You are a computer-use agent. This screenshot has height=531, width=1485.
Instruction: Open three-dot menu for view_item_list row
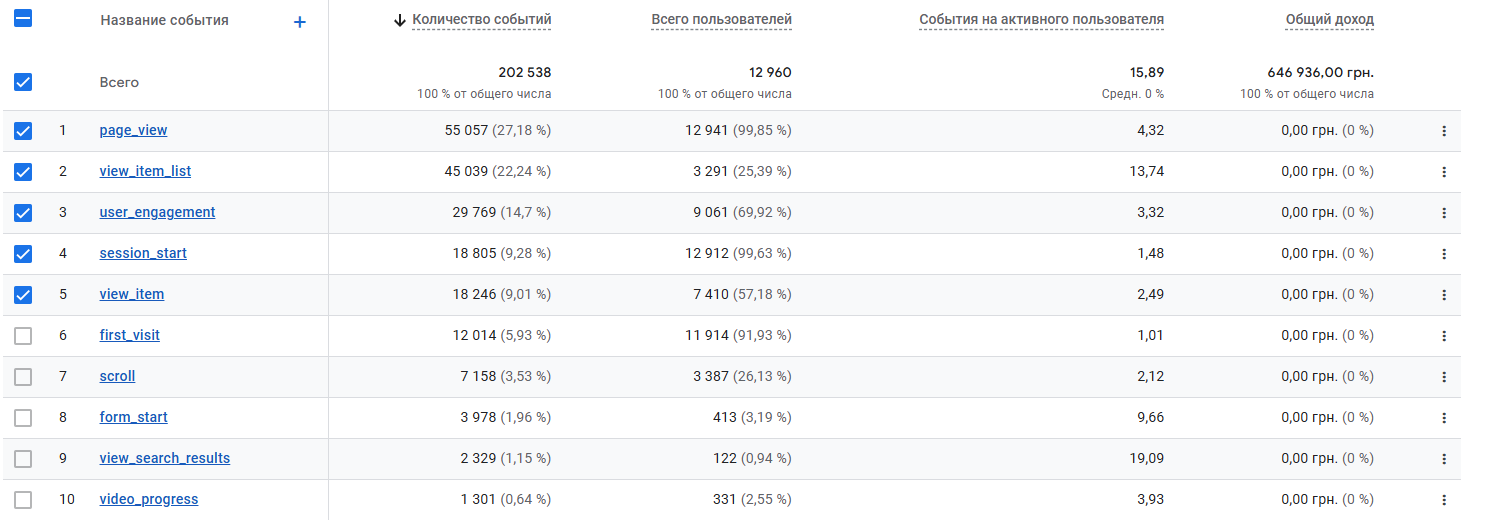click(x=1443, y=172)
